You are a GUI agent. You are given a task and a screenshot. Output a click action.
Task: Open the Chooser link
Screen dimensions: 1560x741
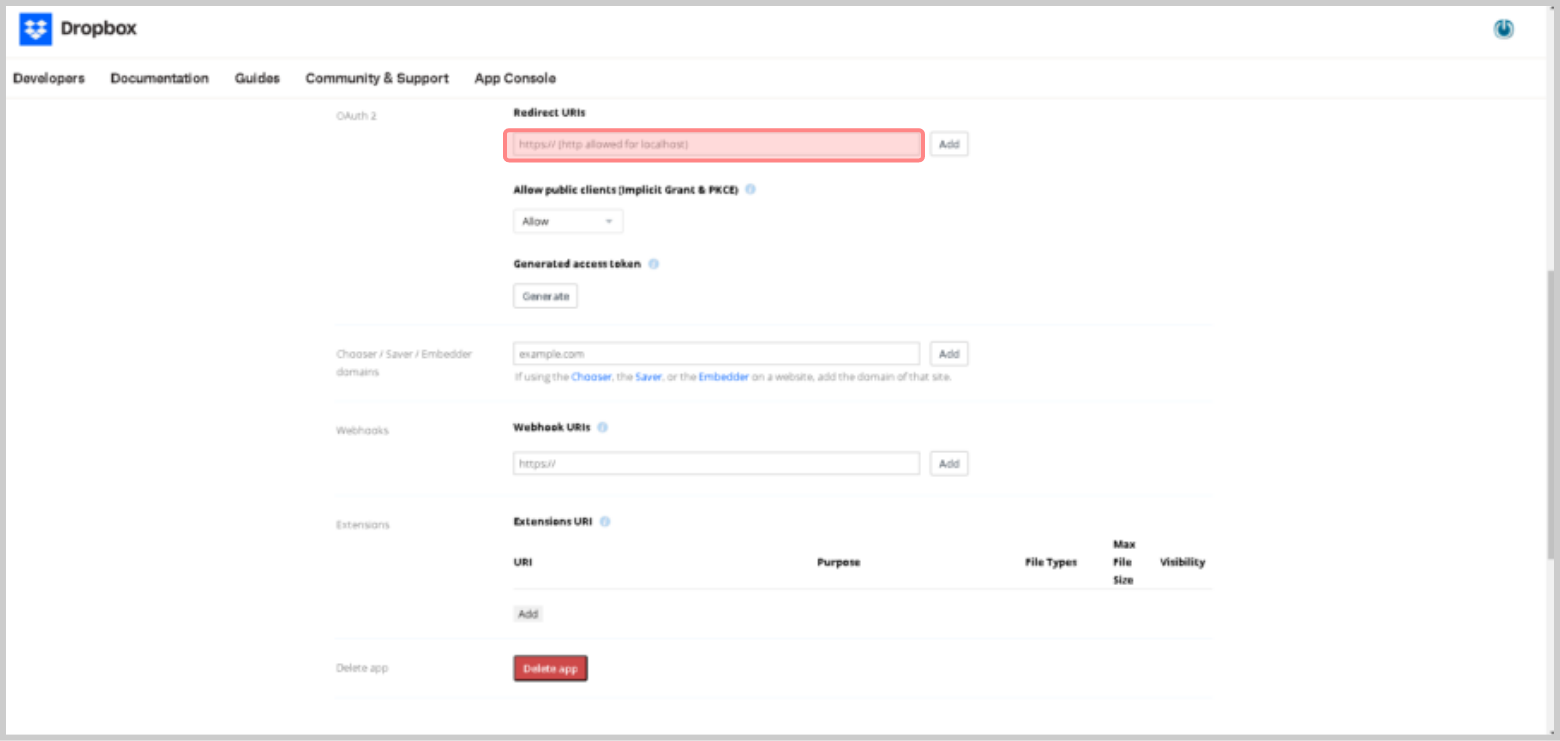click(x=591, y=377)
